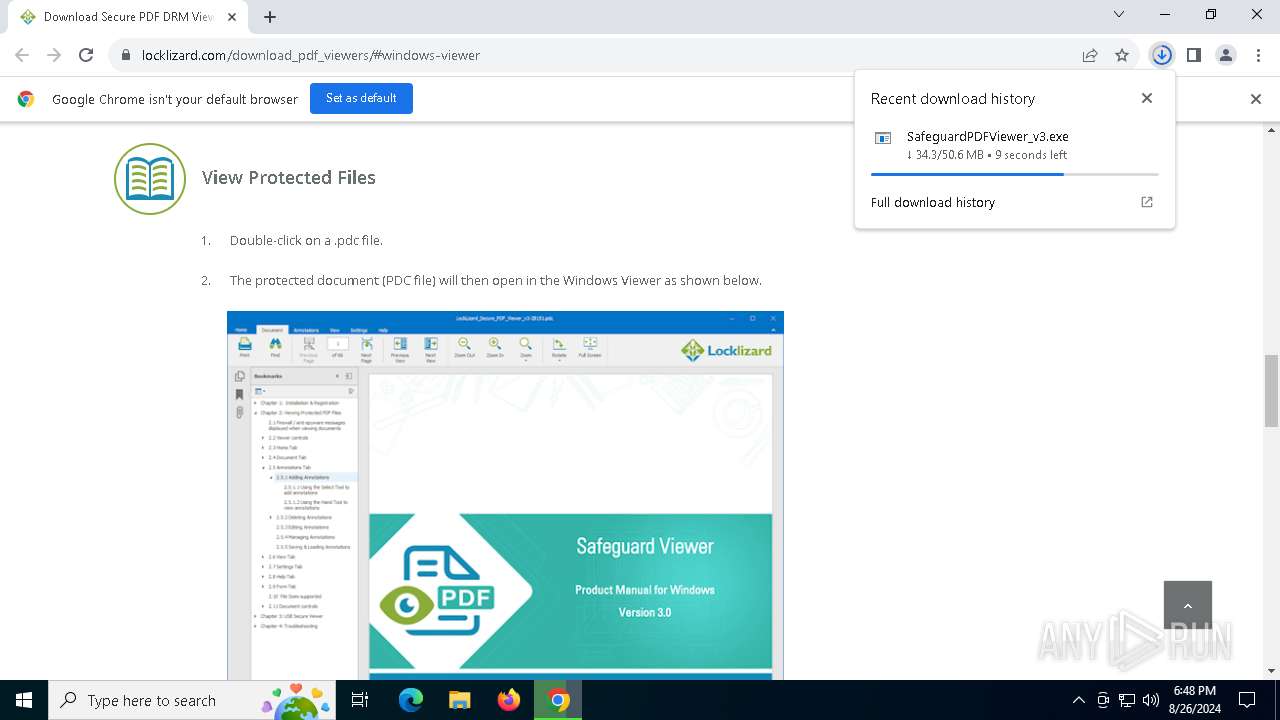Open Task View on taskbar
Viewport: 1280px width, 720px height.
point(360,700)
